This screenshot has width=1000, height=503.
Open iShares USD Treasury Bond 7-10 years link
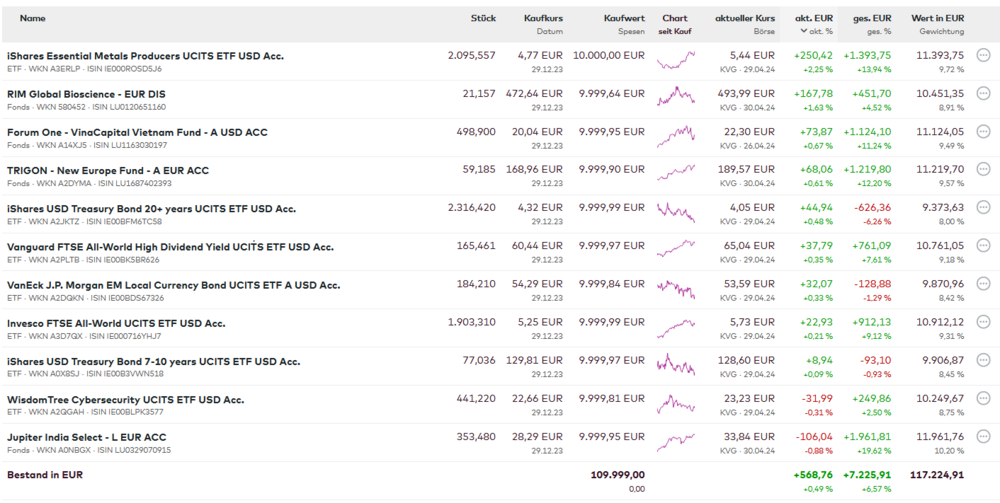pyautogui.click(x=153, y=361)
